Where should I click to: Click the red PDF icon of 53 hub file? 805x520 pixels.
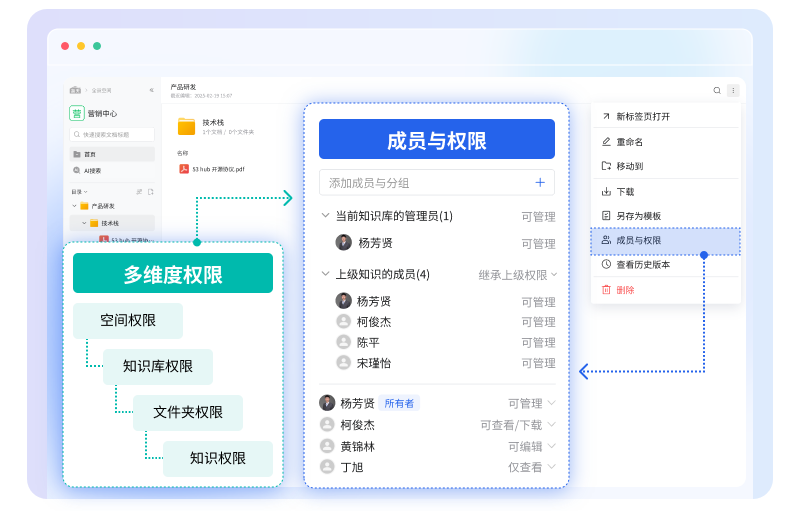tap(184, 169)
